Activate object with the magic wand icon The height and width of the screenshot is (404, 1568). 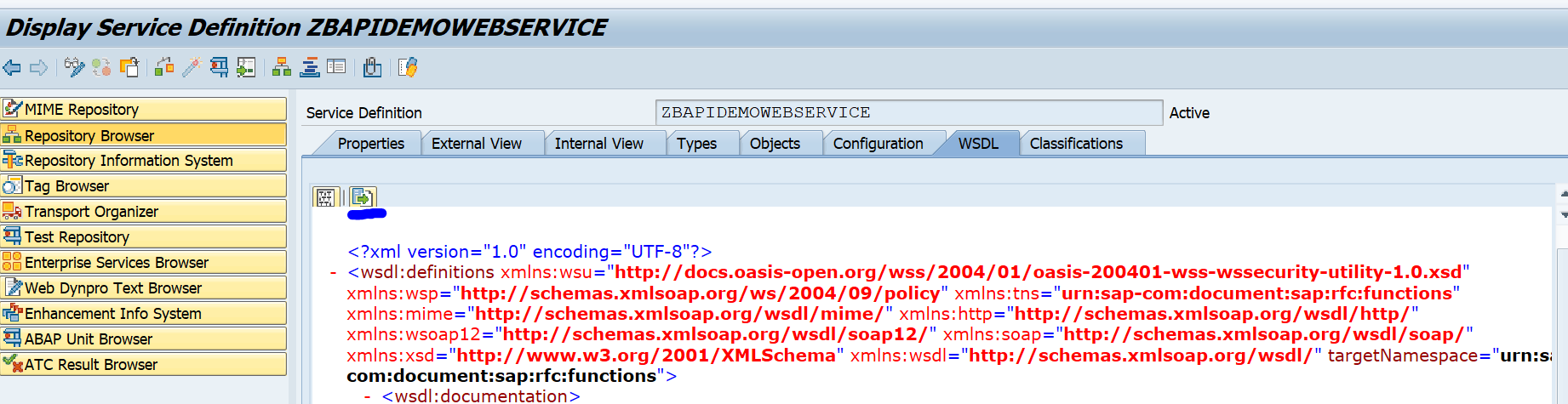pyautogui.click(x=192, y=68)
